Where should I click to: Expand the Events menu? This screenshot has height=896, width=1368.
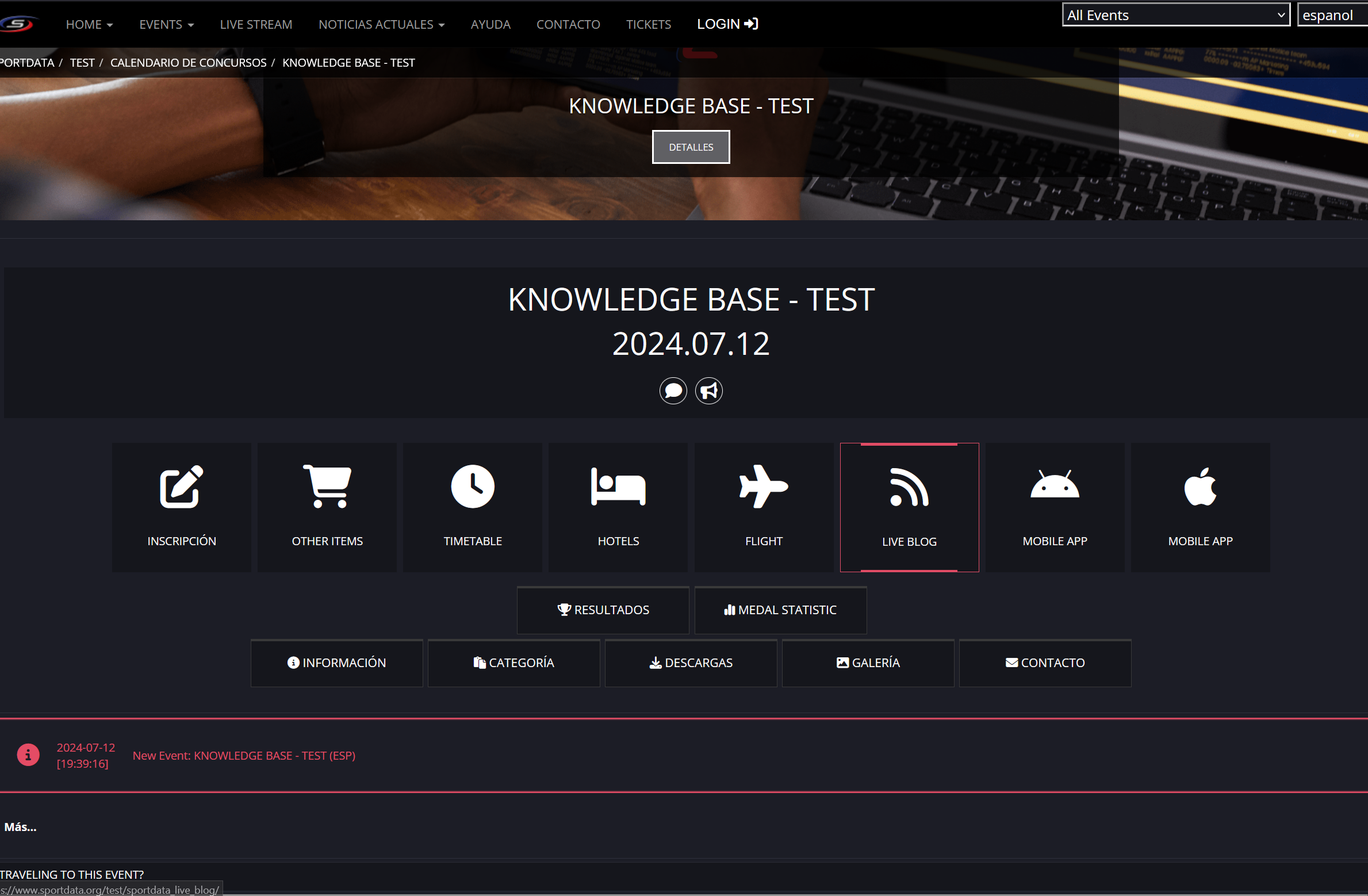point(166,24)
